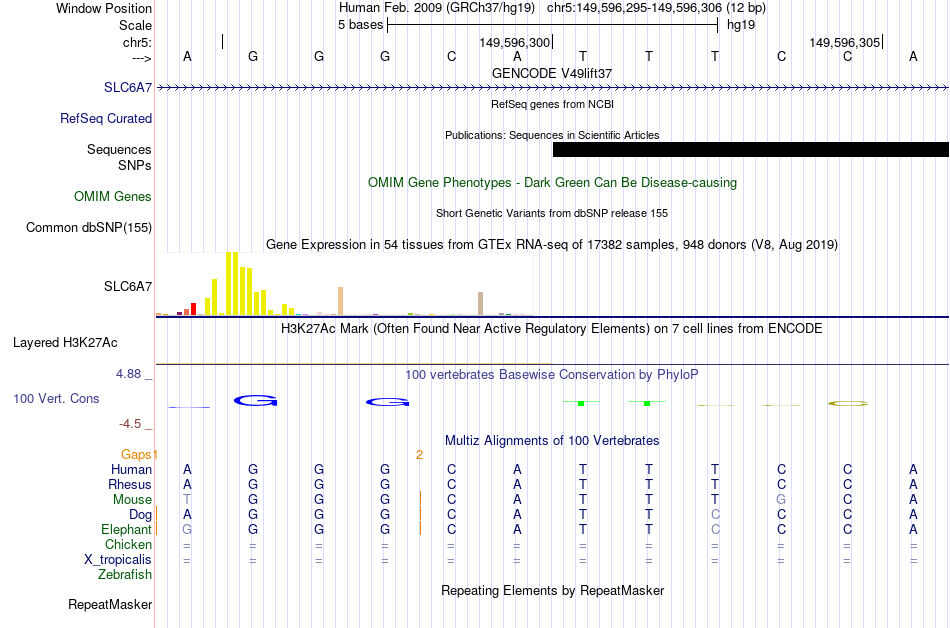
Task: Select the Mouse species row label
Action: point(132,500)
